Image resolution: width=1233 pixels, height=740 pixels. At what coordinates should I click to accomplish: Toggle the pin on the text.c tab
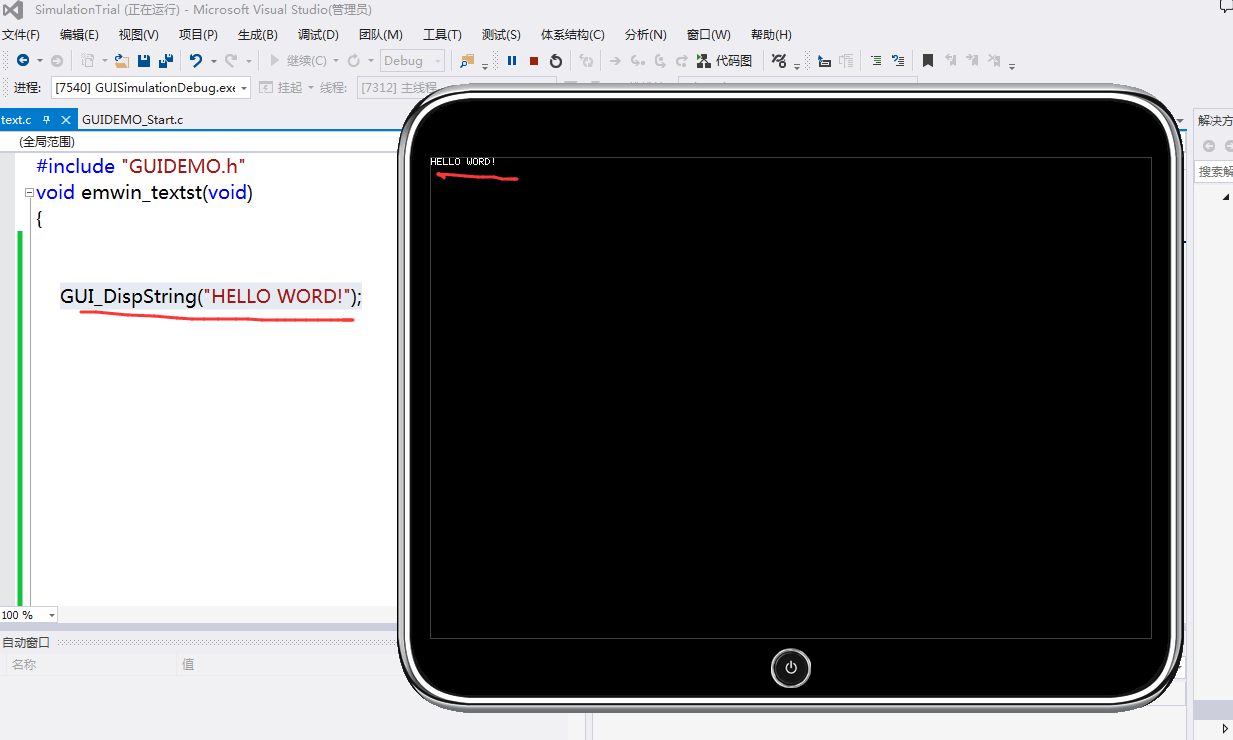coord(46,119)
